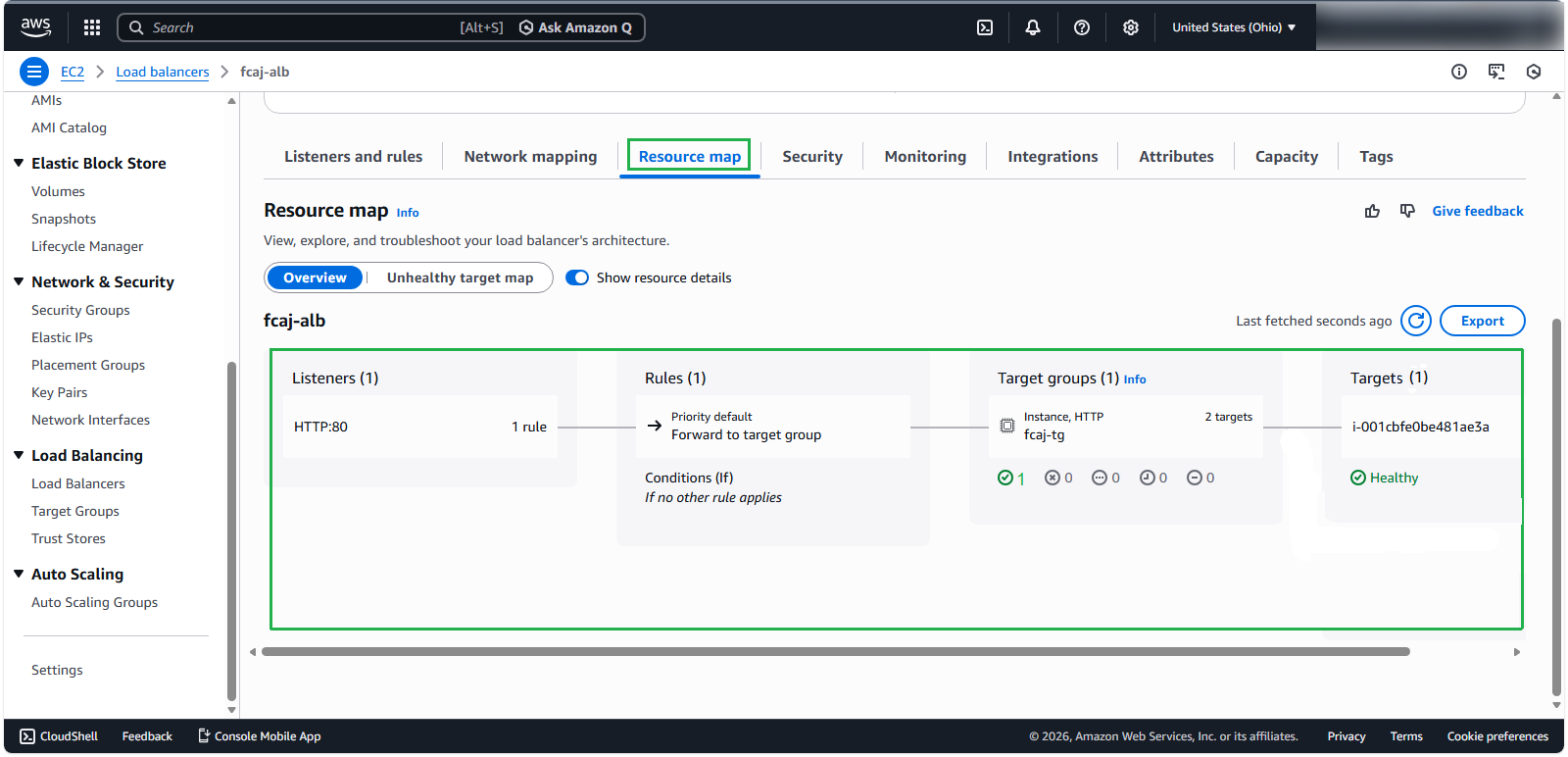Viewport: 1568px width, 757px height.
Task: Open the Network mapping tab
Action: coord(530,156)
